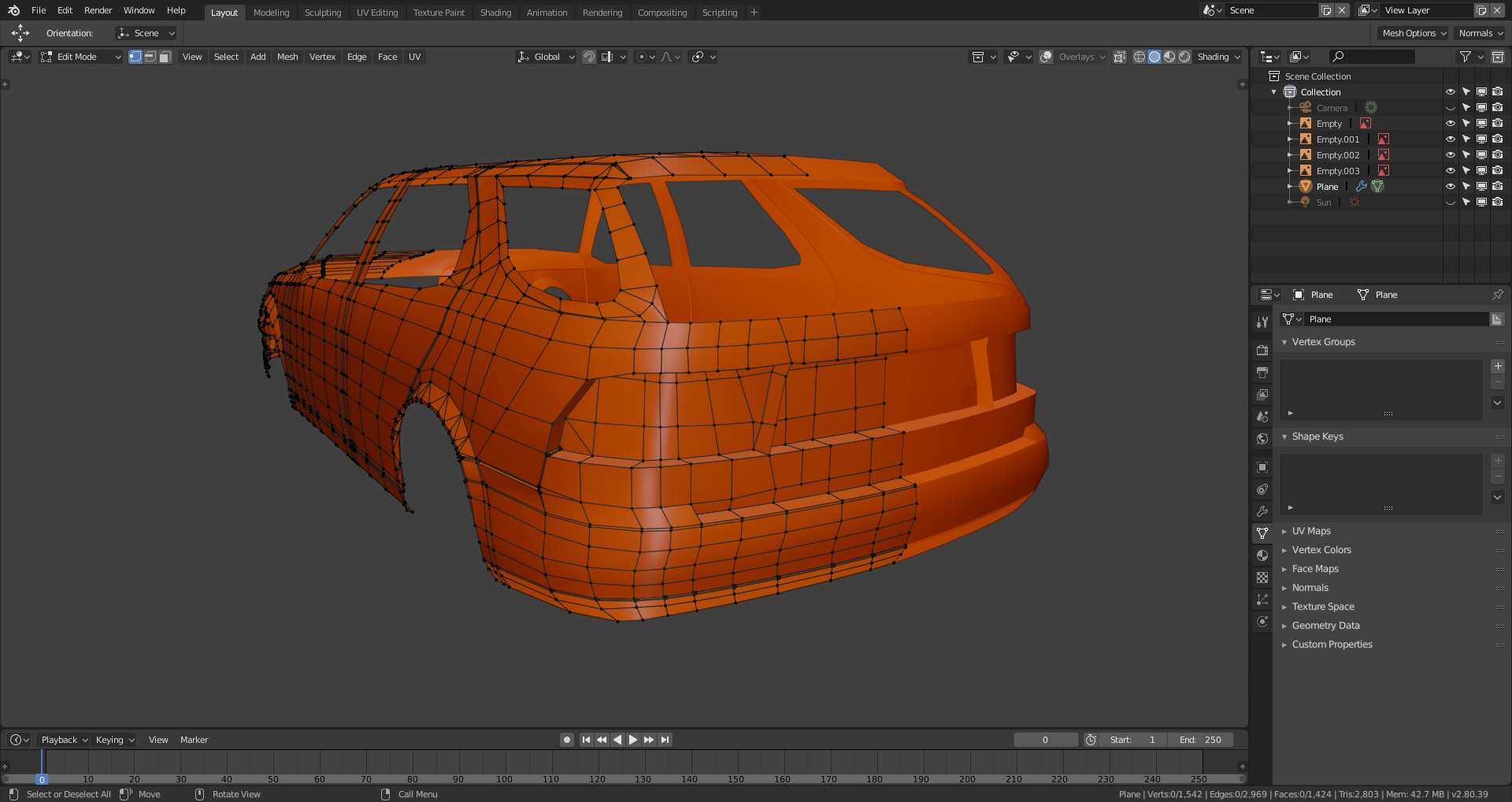
Task: Toggle visibility of Empty.002
Action: (1450, 155)
